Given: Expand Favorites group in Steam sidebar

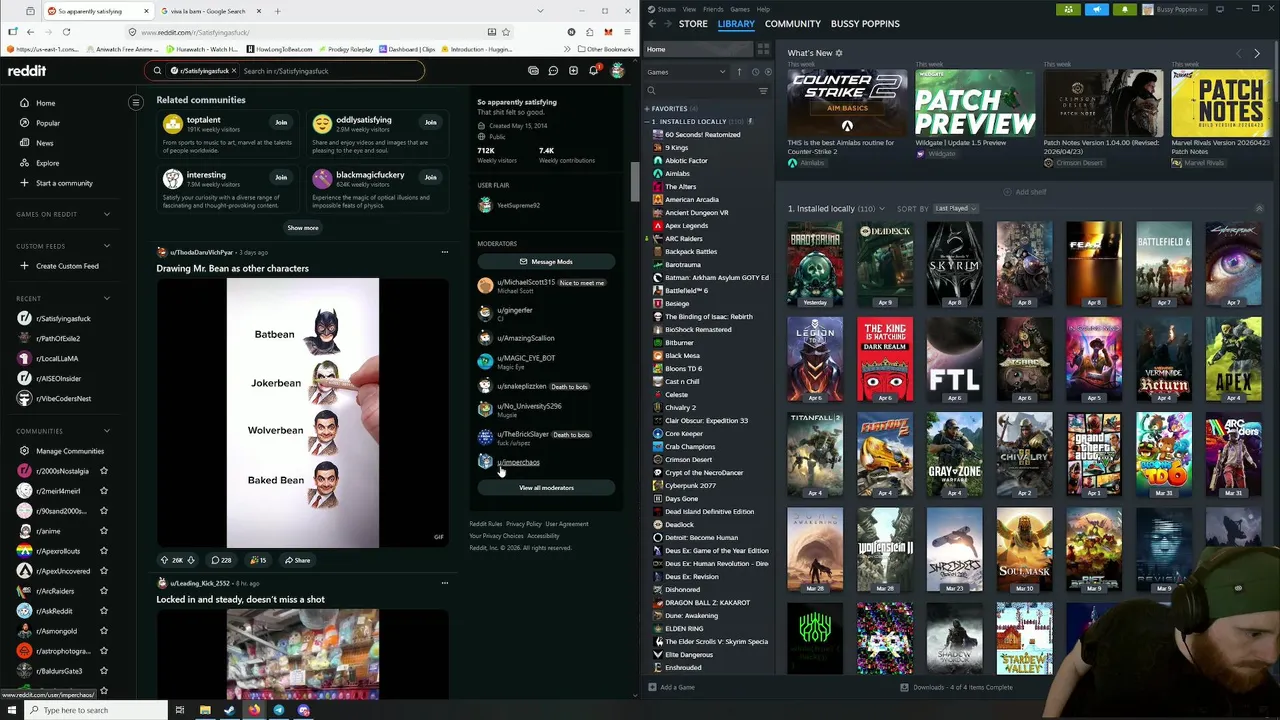Looking at the screenshot, I should pyautogui.click(x=648, y=108).
